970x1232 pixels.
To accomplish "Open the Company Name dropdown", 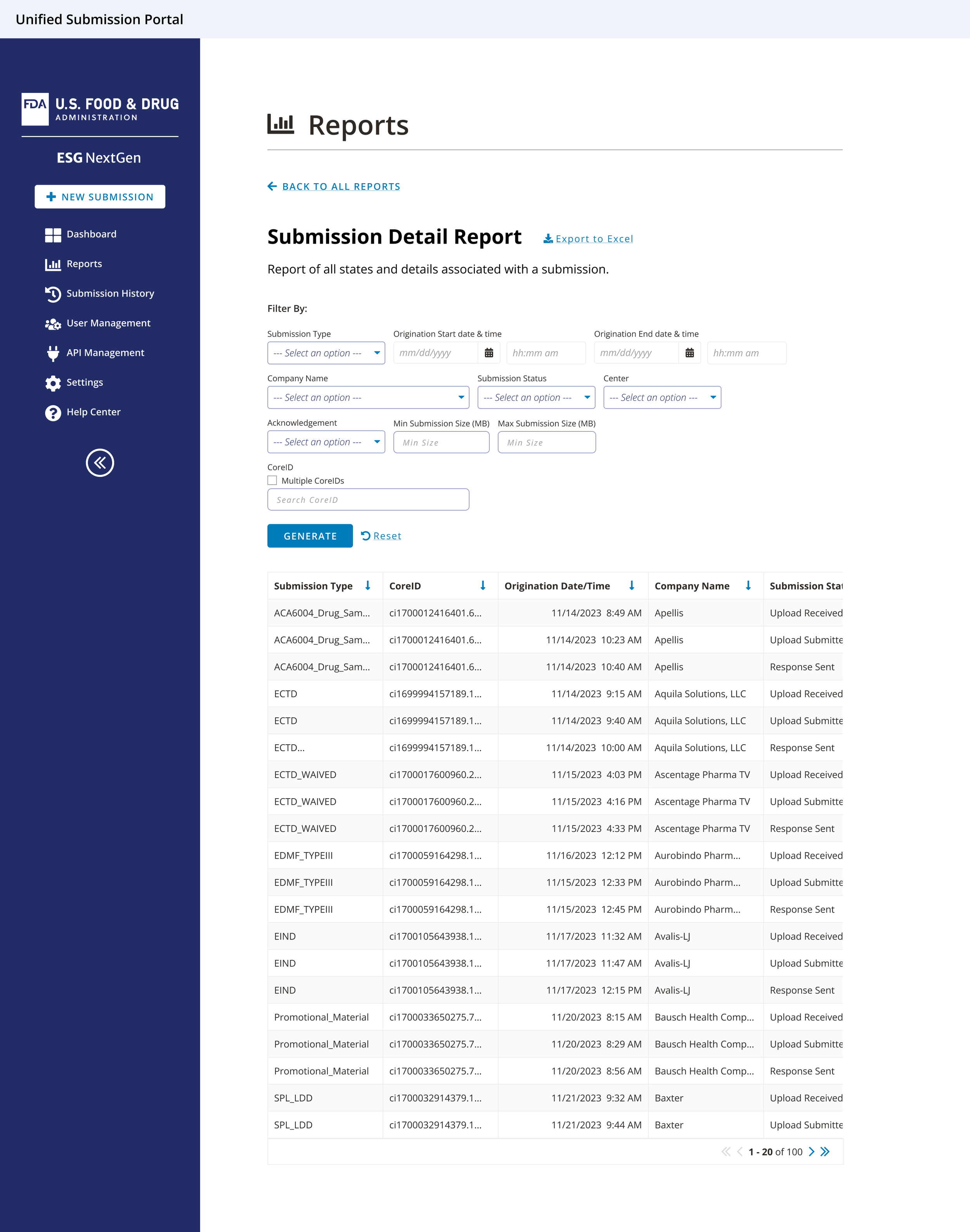I will 368,398.
